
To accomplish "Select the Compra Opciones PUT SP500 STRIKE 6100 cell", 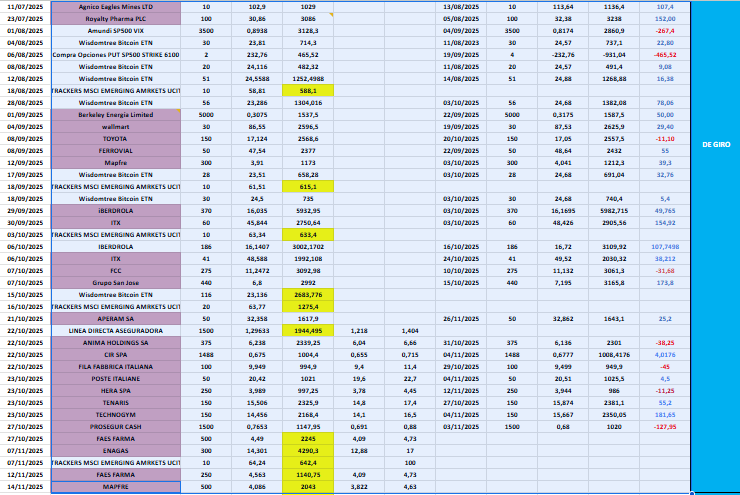I will [x=116, y=55].
